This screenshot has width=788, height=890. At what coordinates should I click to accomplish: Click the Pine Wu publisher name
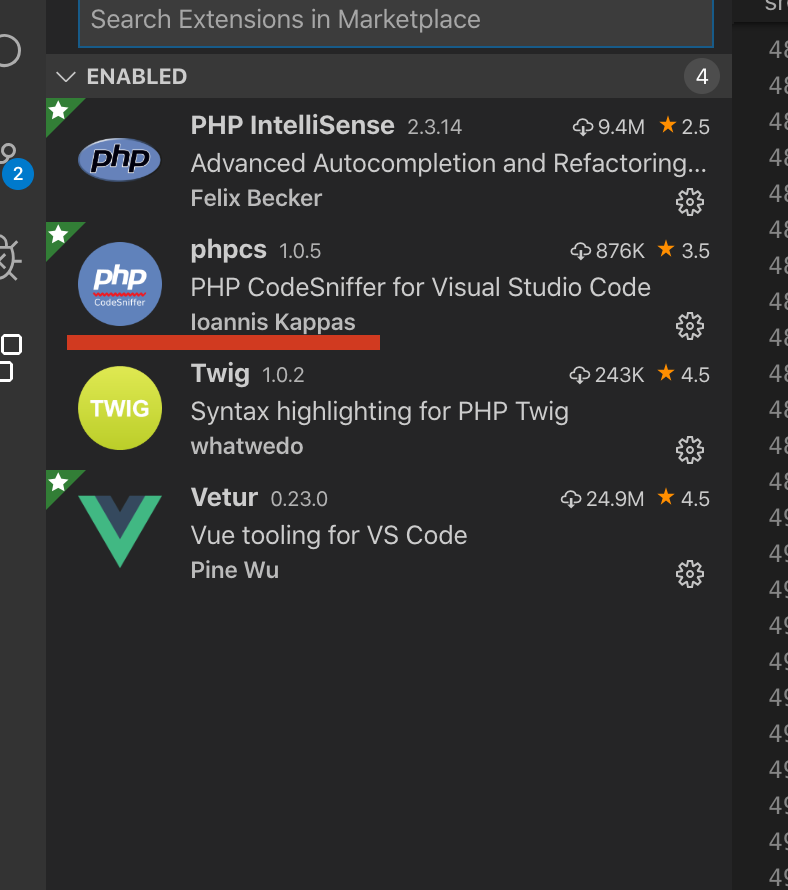(234, 570)
